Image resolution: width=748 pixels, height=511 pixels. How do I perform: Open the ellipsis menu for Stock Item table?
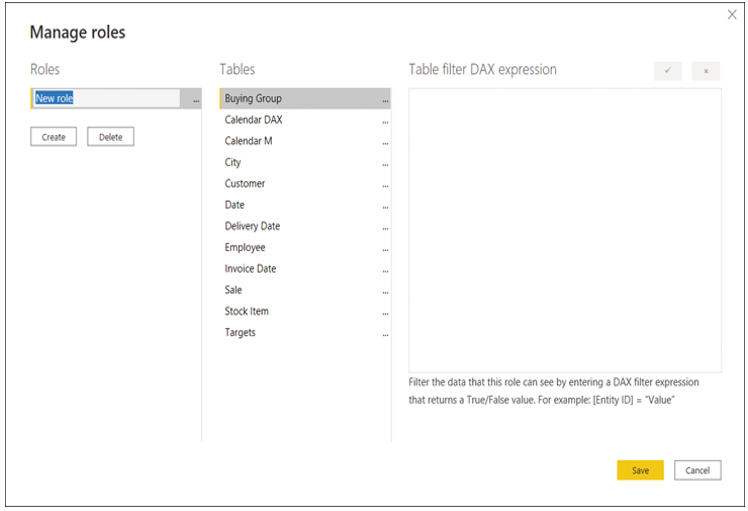pyautogui.click(x=385, y=313)
